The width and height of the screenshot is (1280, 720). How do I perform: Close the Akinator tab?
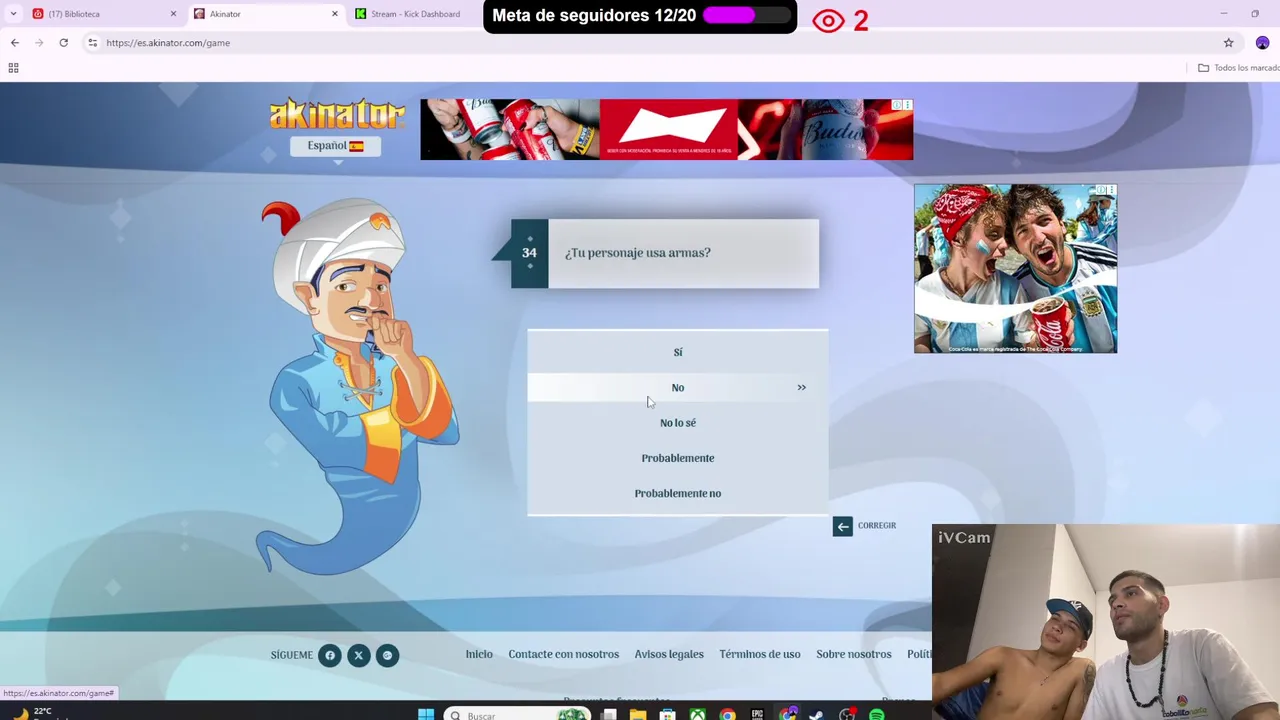(x=334, y=14)
